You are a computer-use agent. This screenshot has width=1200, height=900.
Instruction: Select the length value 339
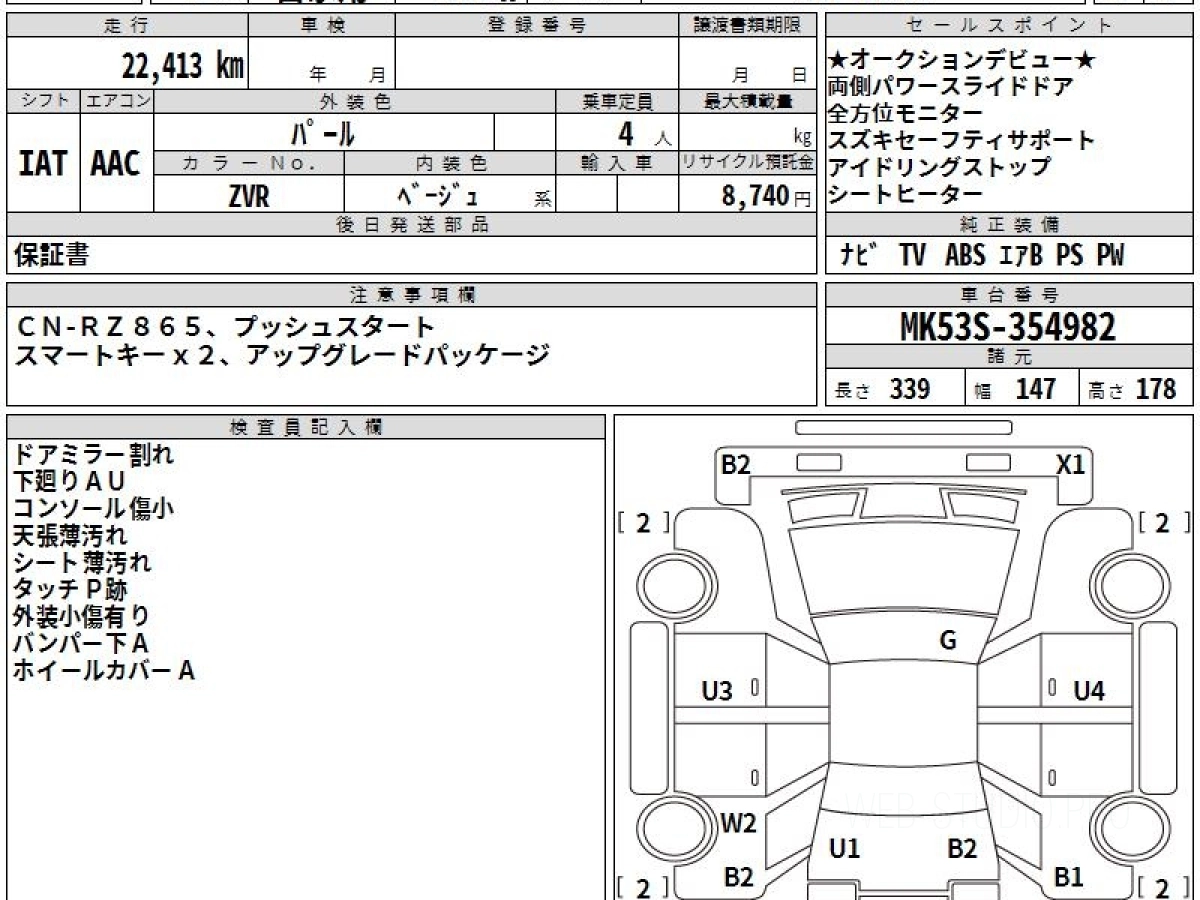point(910,389)
